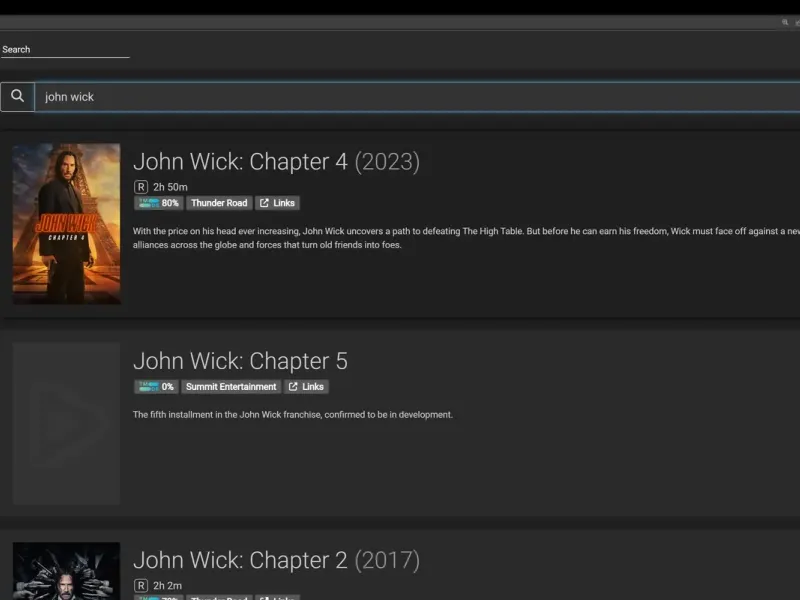The width and height of the screenshot is (800, 600).
Task: Open the Links button for Chapter 4
Action: pos(277,203)
